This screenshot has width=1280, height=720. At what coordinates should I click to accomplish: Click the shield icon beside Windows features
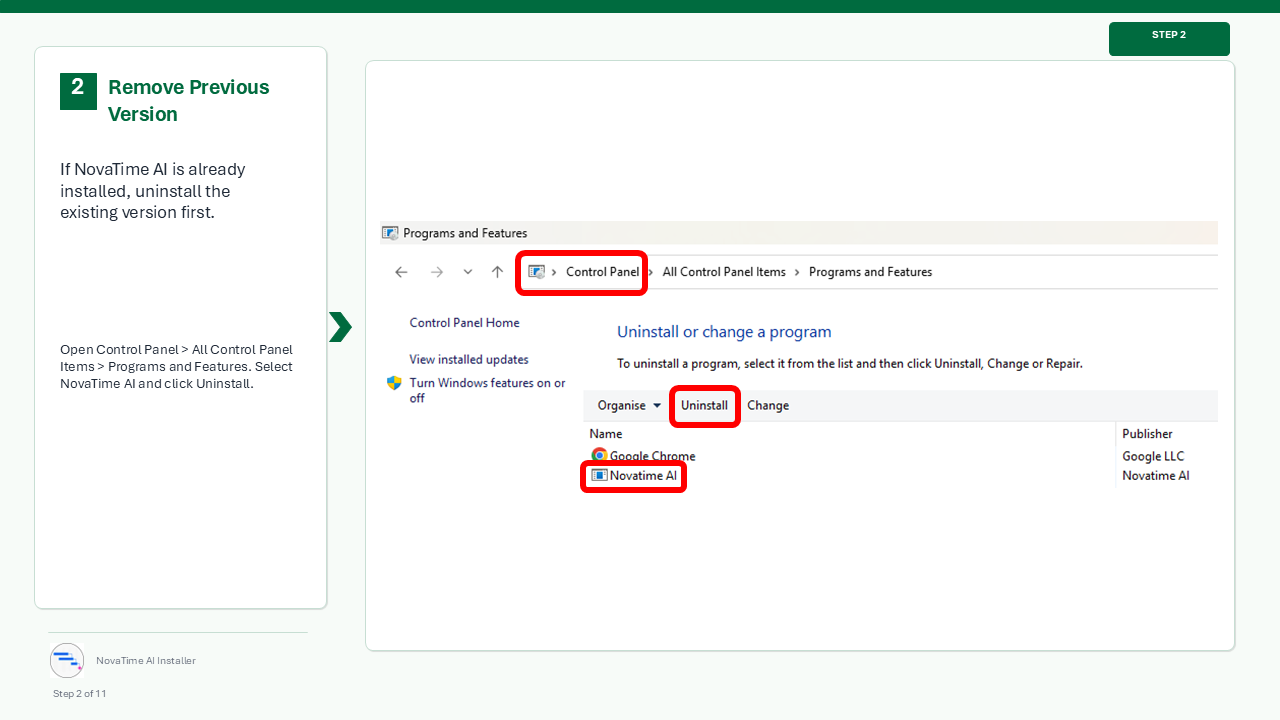[394, 383]
